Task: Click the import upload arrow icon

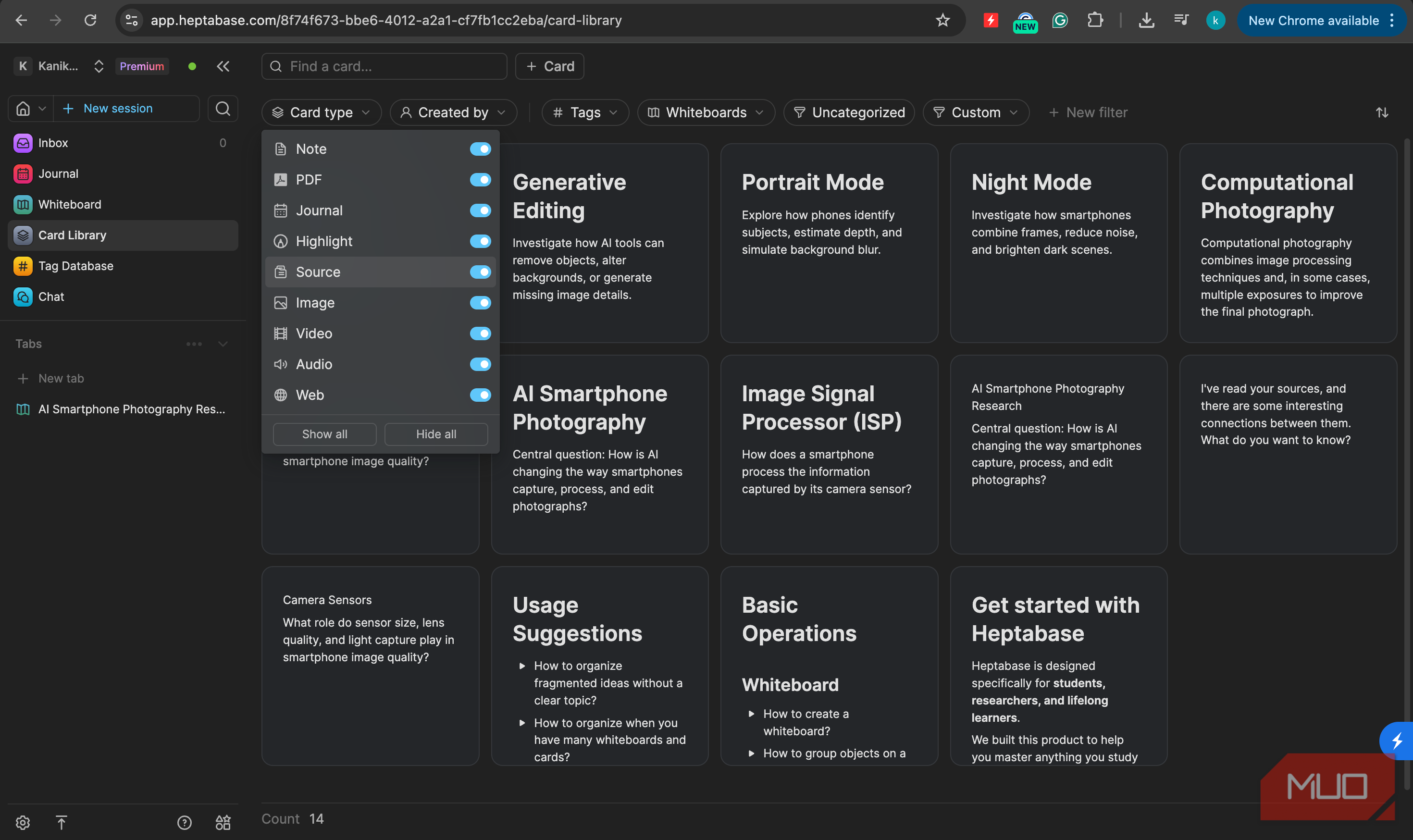Action: 62,822
